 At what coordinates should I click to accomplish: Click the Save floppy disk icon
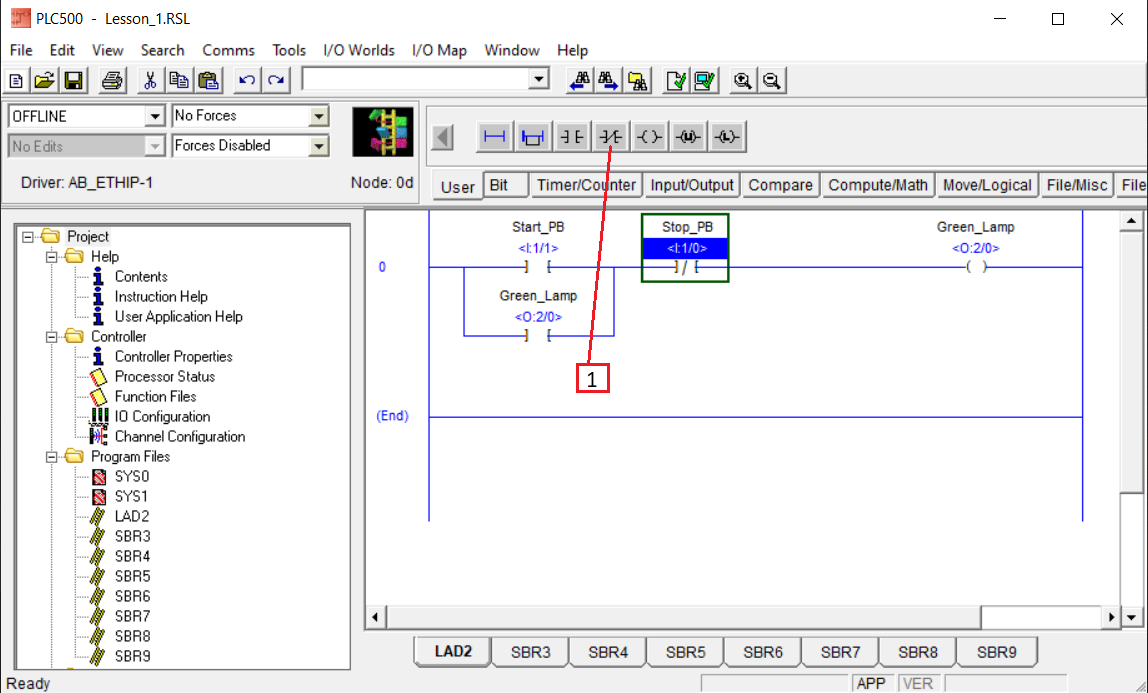point(74,80)
